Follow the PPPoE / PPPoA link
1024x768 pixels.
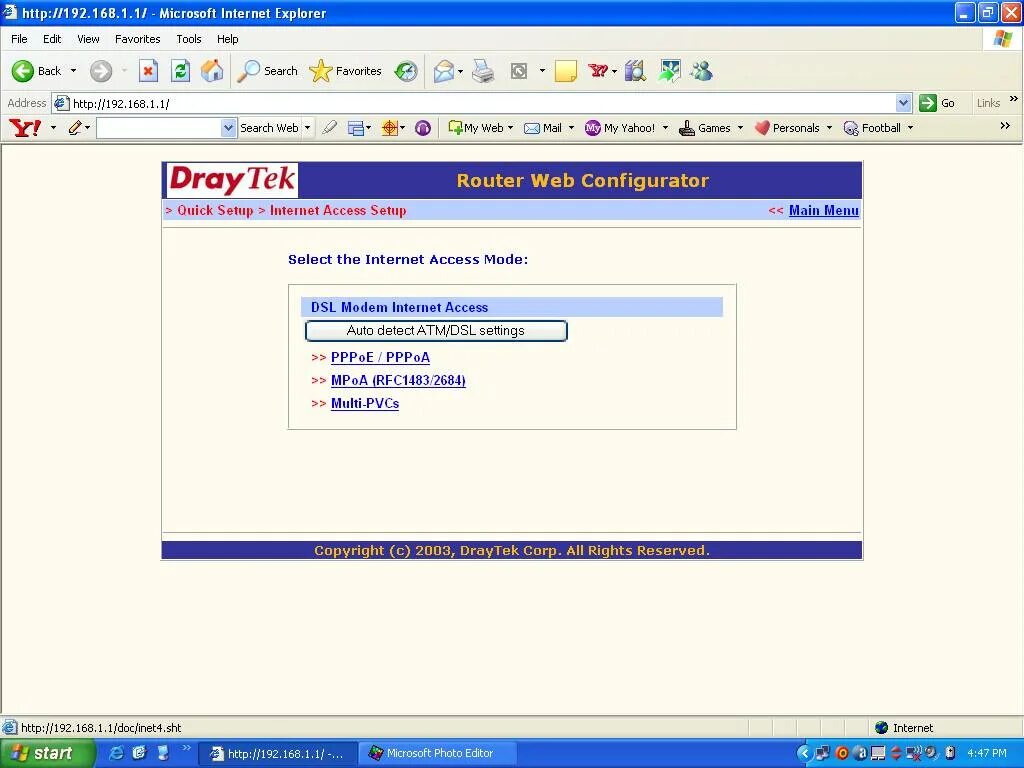click(380, 357)
